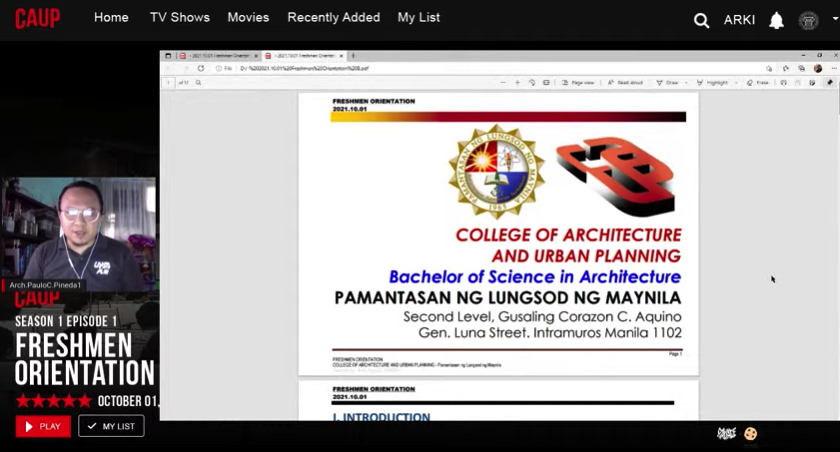Toggle the My List checkmark button
This screenshot has width=840, height=452.
[111, 426]
